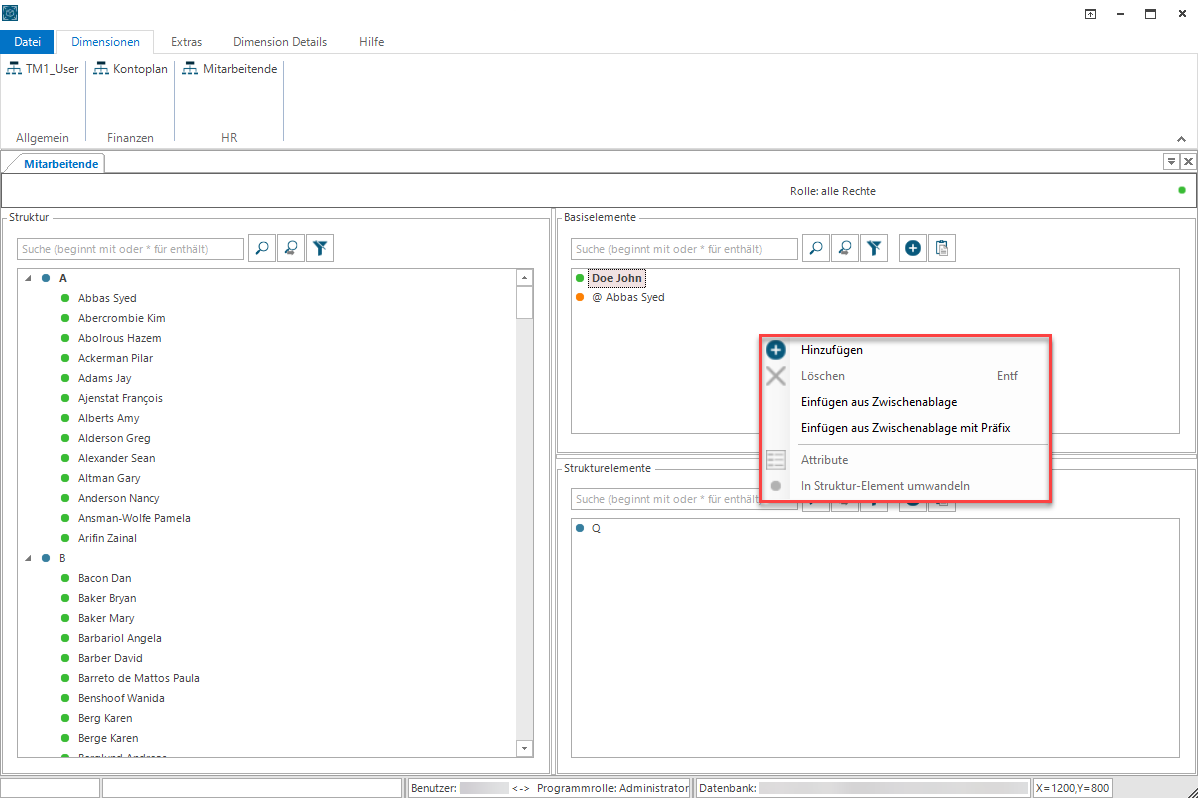Select Benshoof Wanida in the structure tree
The width and height of the screenshot is (1198, 798).
(x=121, y=698)
